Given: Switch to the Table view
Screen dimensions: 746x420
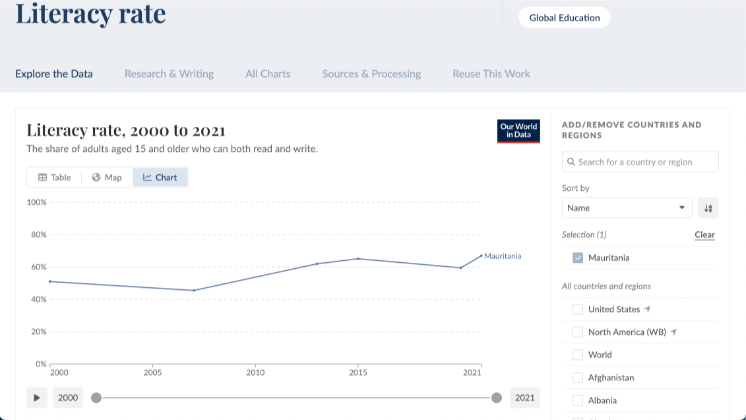Looking at the screenshot, I should (x=54, y=177).
